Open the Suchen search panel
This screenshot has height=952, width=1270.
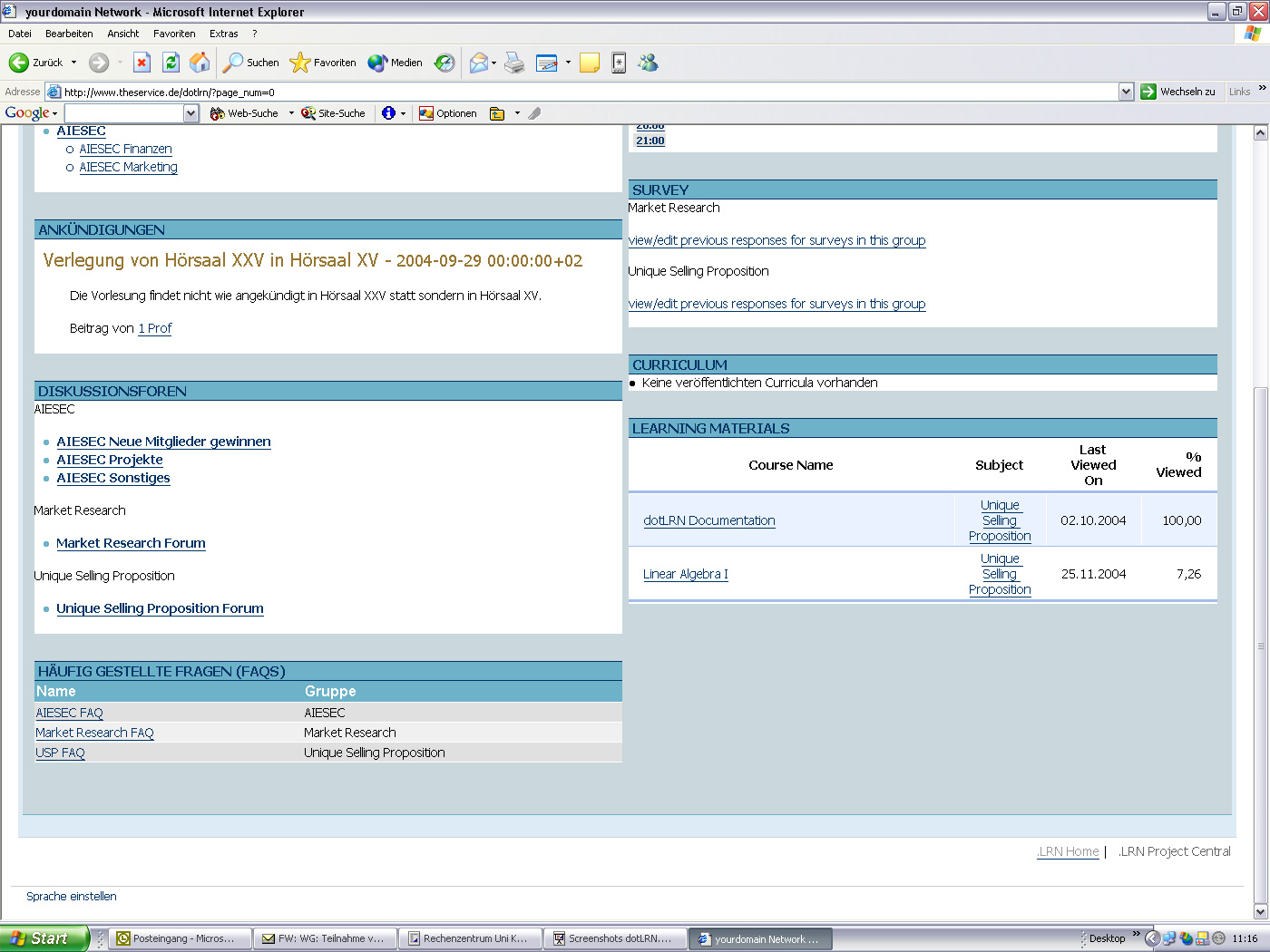250,63
